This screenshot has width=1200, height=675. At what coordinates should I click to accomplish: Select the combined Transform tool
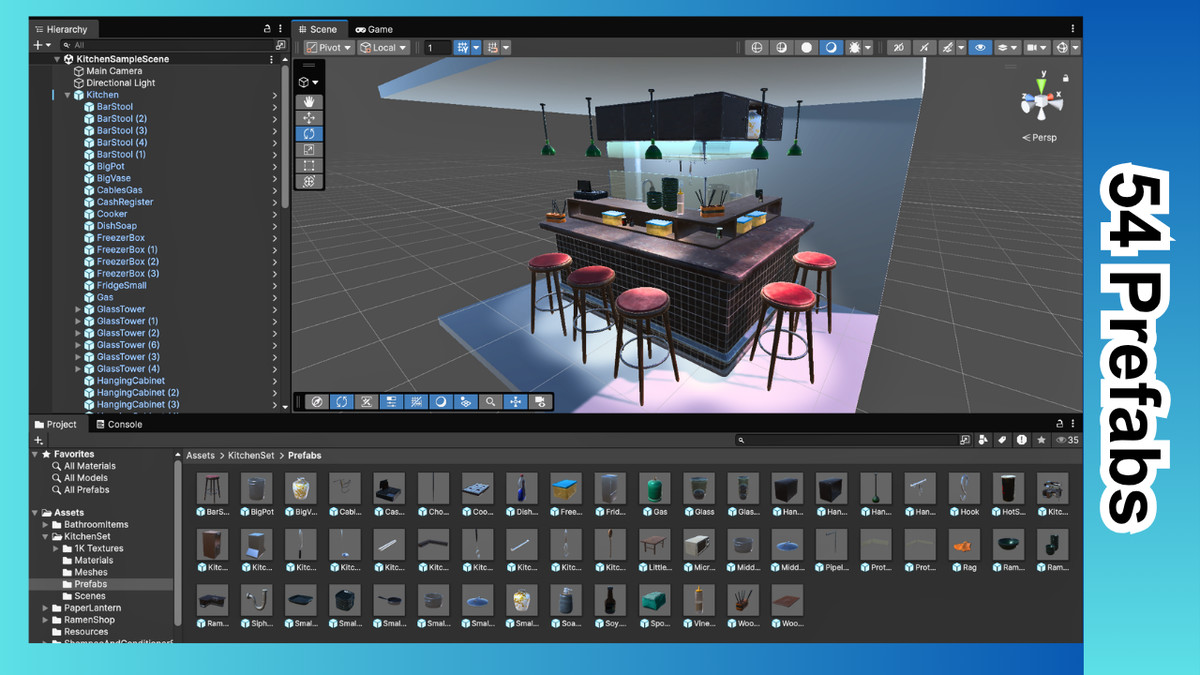310,182
